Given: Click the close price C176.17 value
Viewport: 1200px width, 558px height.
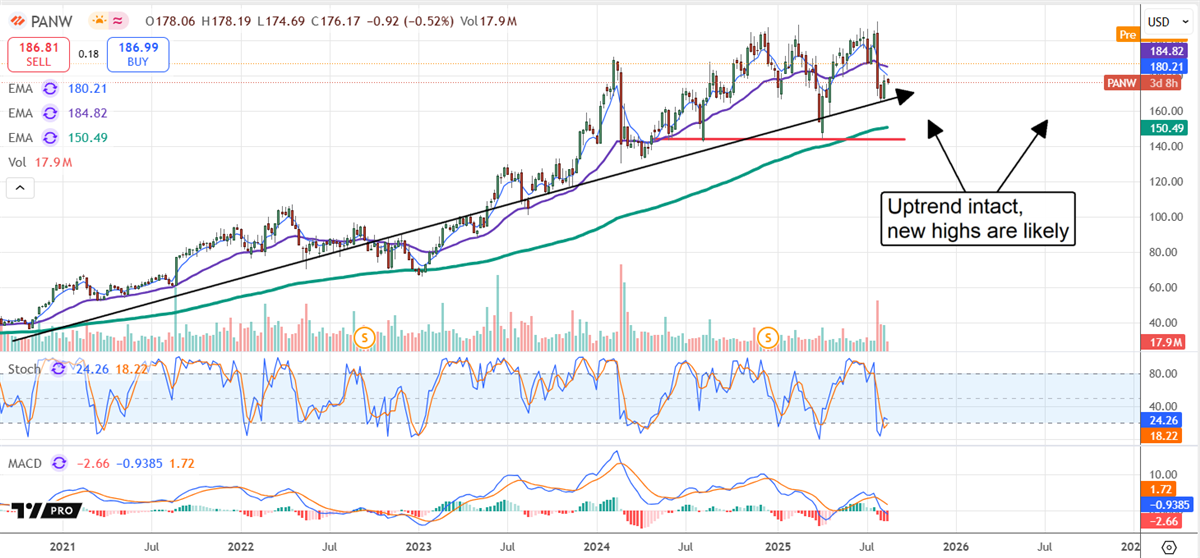Looking at the screenshot, I should [x=335, y=20].
